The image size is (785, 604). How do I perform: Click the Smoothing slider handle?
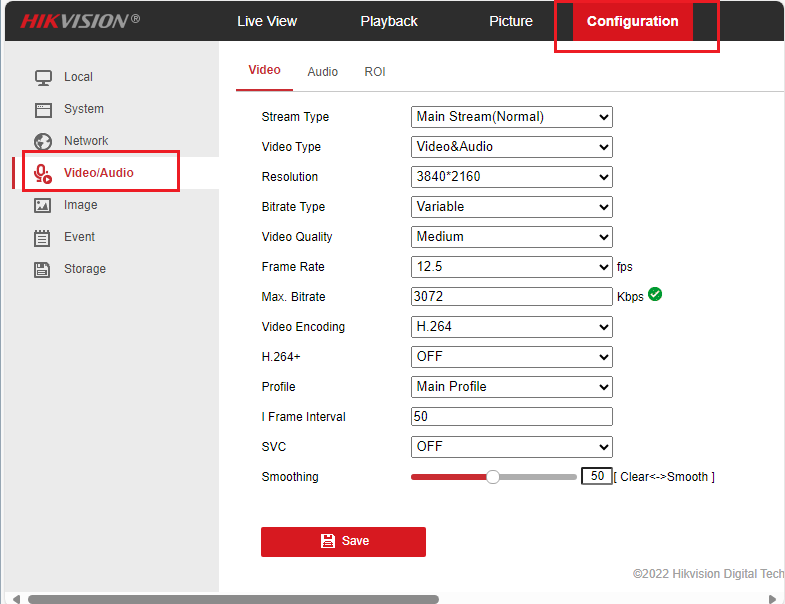pos(492,477)
